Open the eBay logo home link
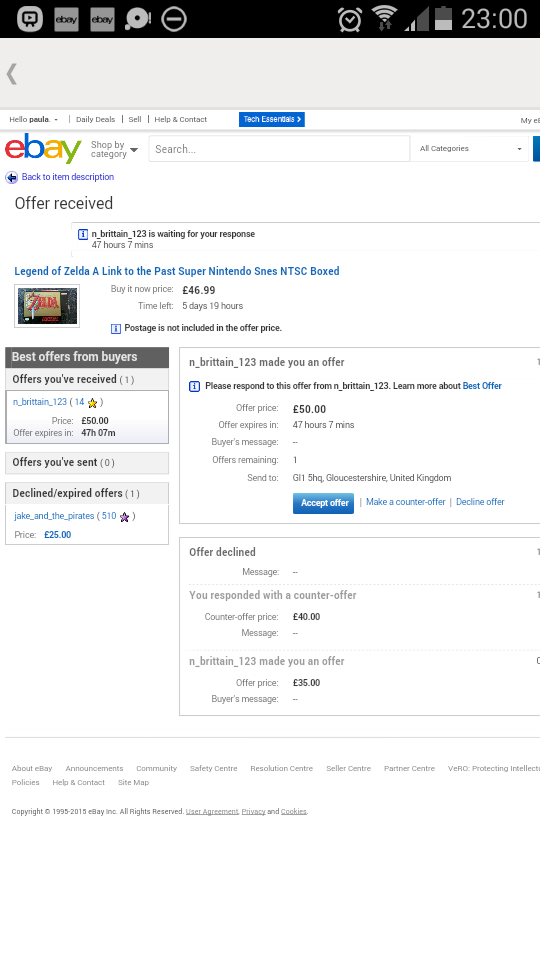The height and width of the screenshot is (960, 540). [x=43, y=148]
